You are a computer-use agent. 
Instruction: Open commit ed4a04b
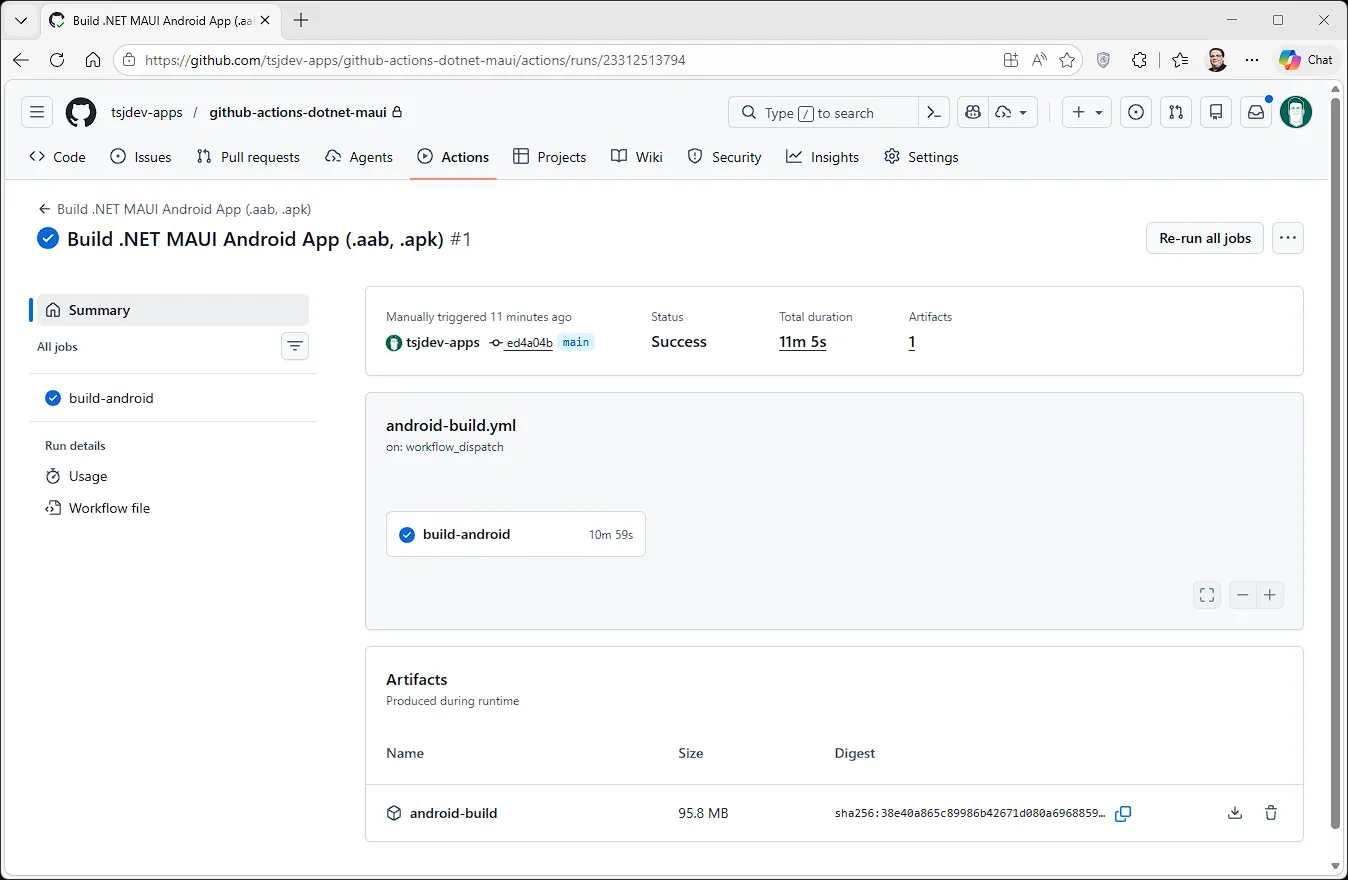tap(528, 342)
